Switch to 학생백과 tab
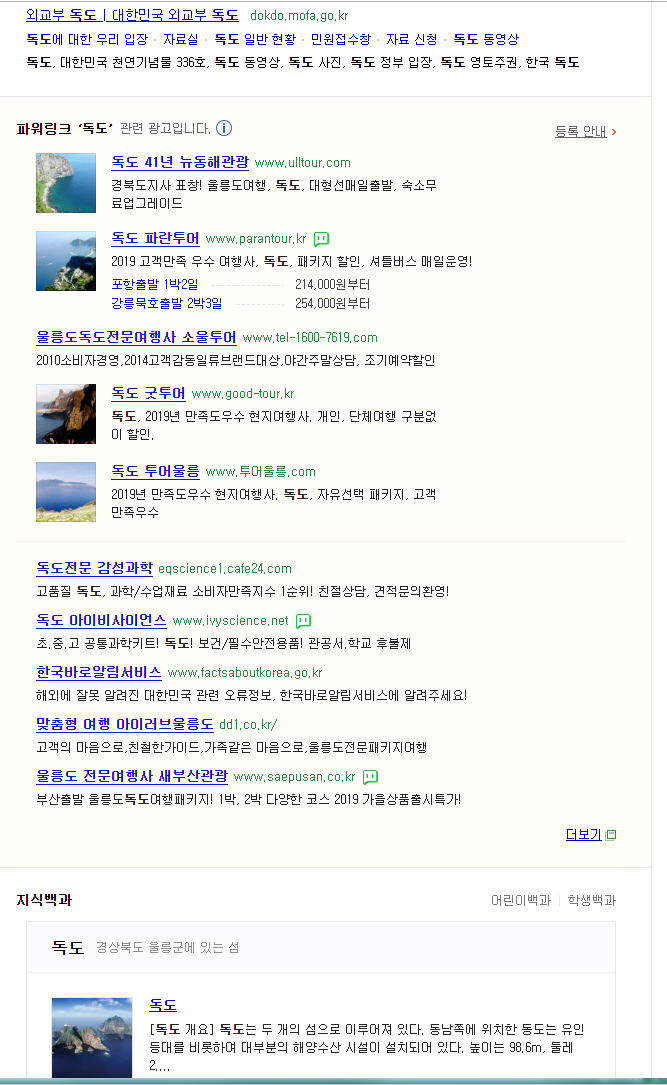This screenshot has width=667, height=1085. [592, 900]
